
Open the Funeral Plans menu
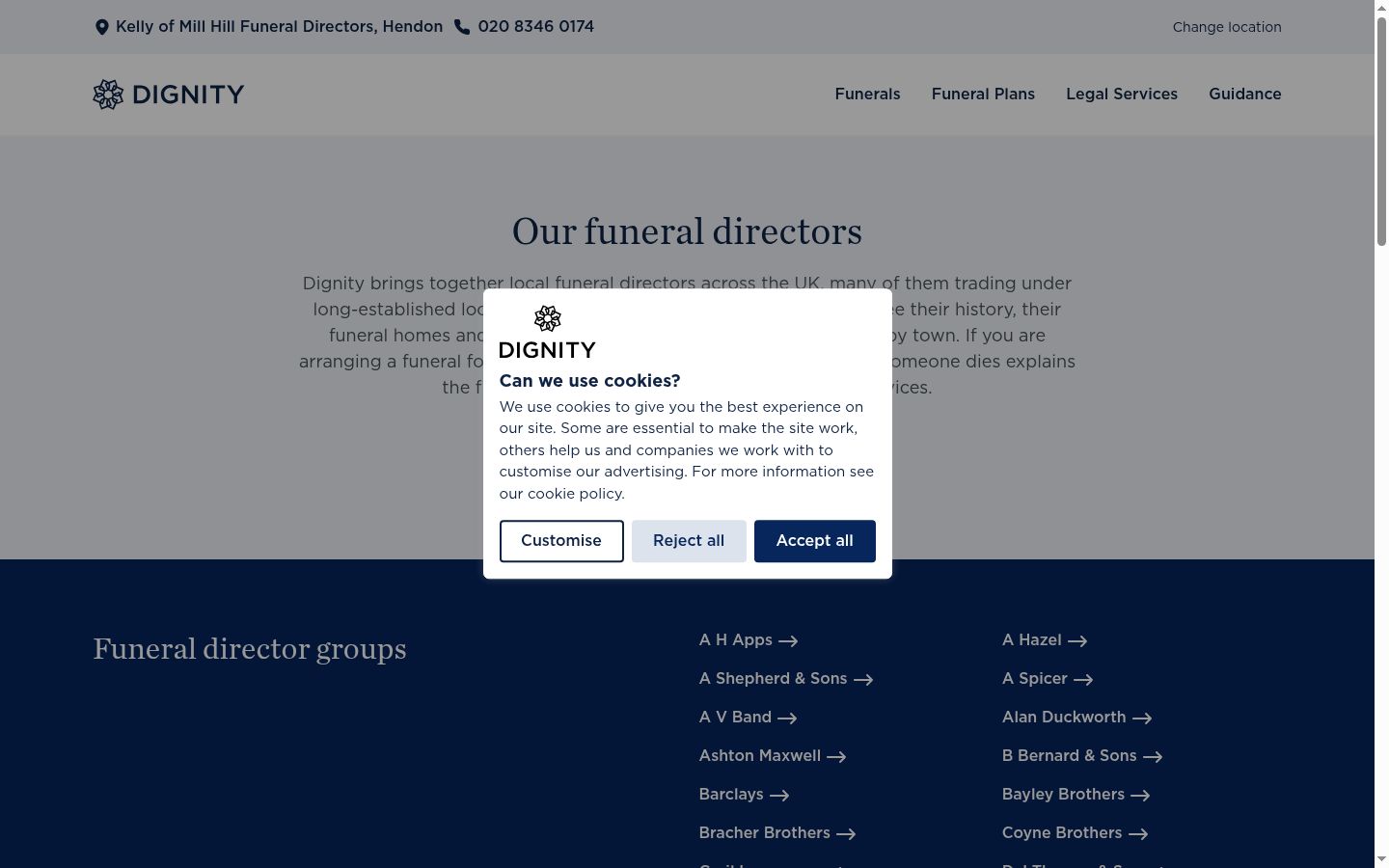[983, 95]
